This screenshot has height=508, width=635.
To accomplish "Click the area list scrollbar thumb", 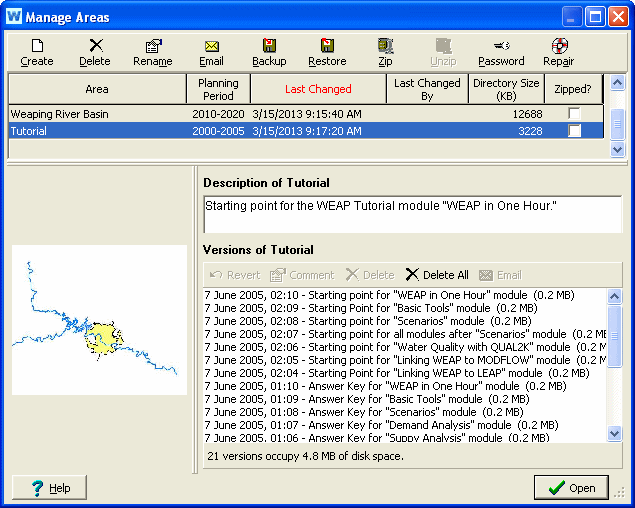I will 617,124.
